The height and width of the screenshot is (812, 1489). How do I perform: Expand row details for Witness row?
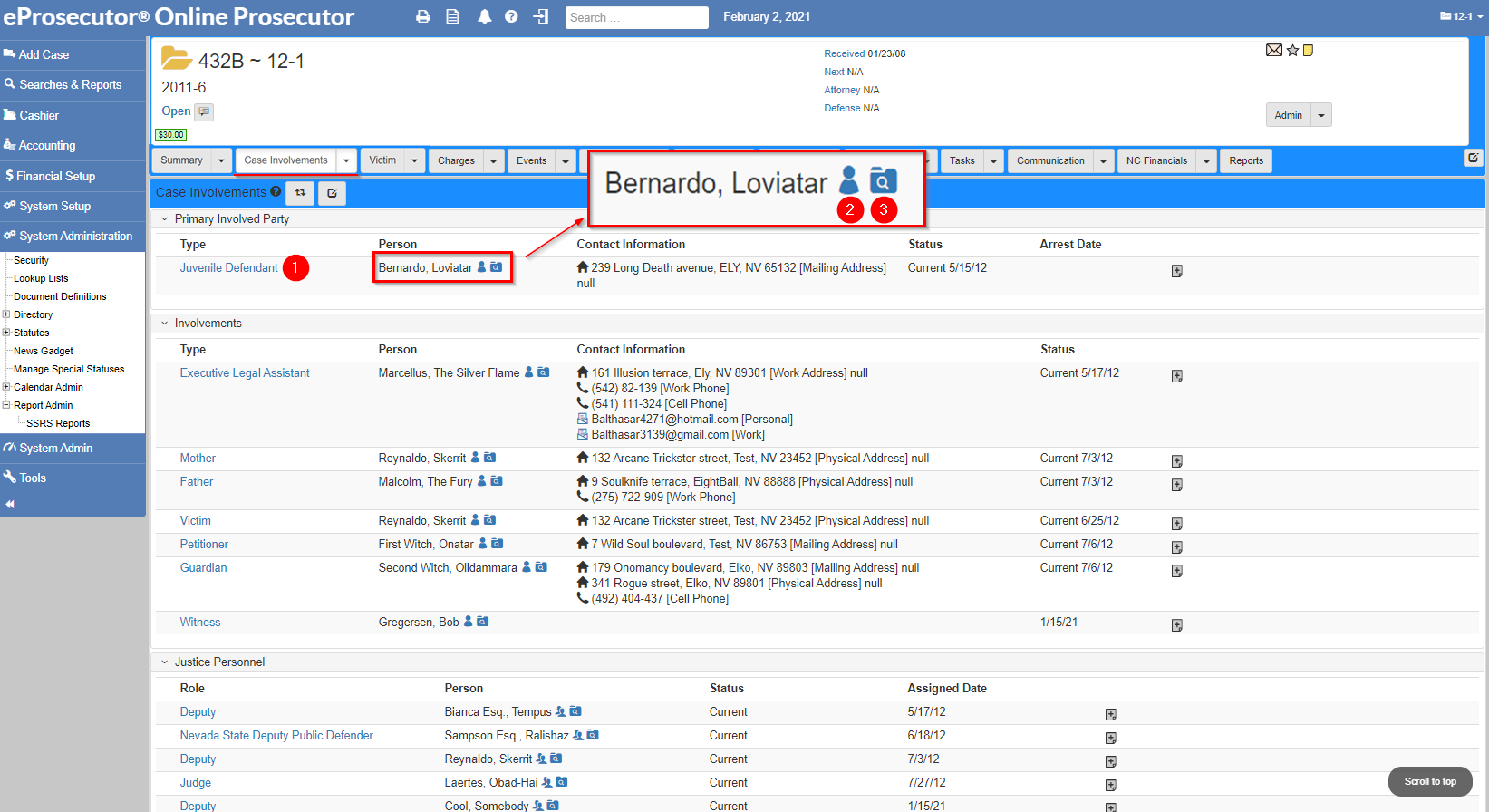1176,625
